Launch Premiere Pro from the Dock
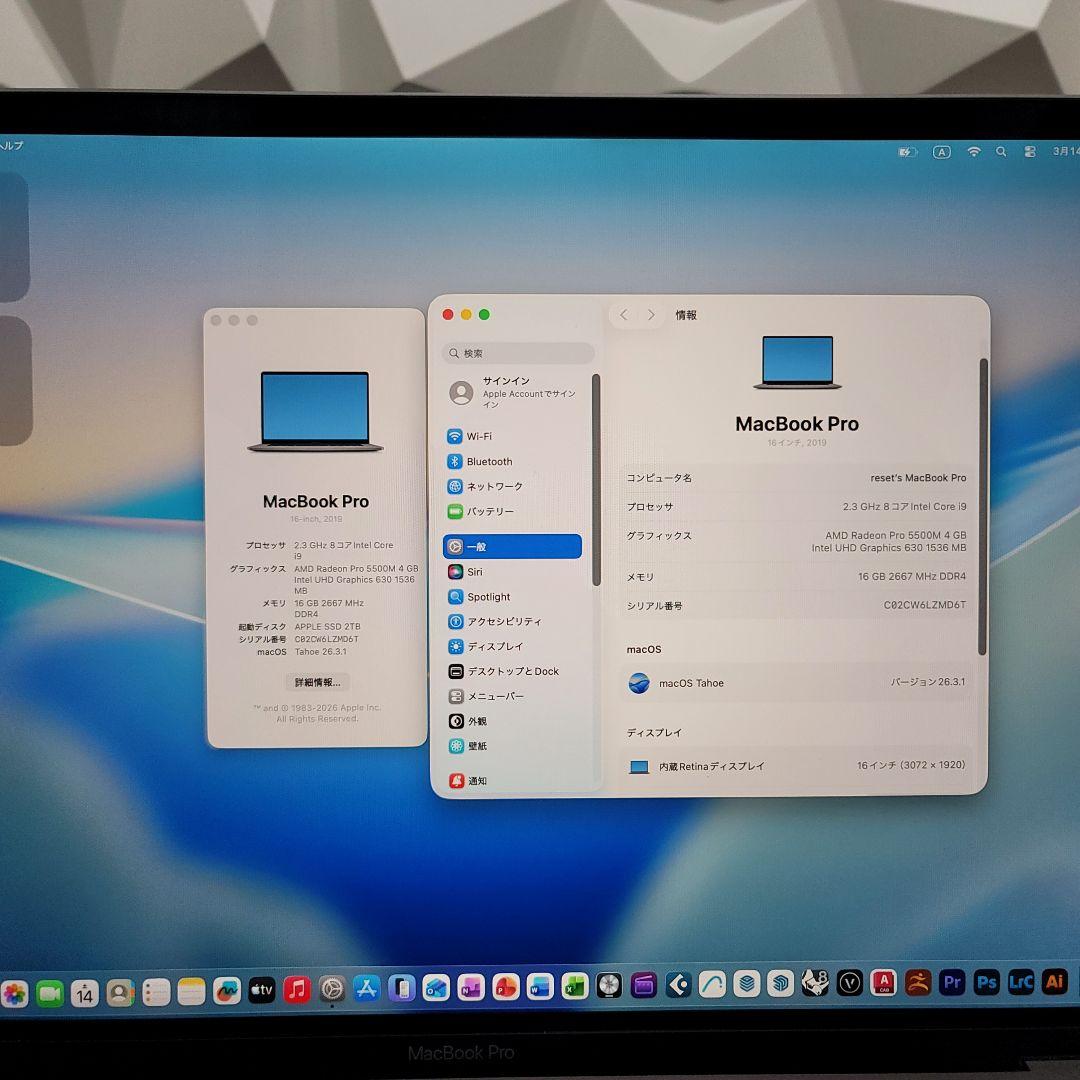Viewport: 1080px width, 1080px height. click(952, 984)
